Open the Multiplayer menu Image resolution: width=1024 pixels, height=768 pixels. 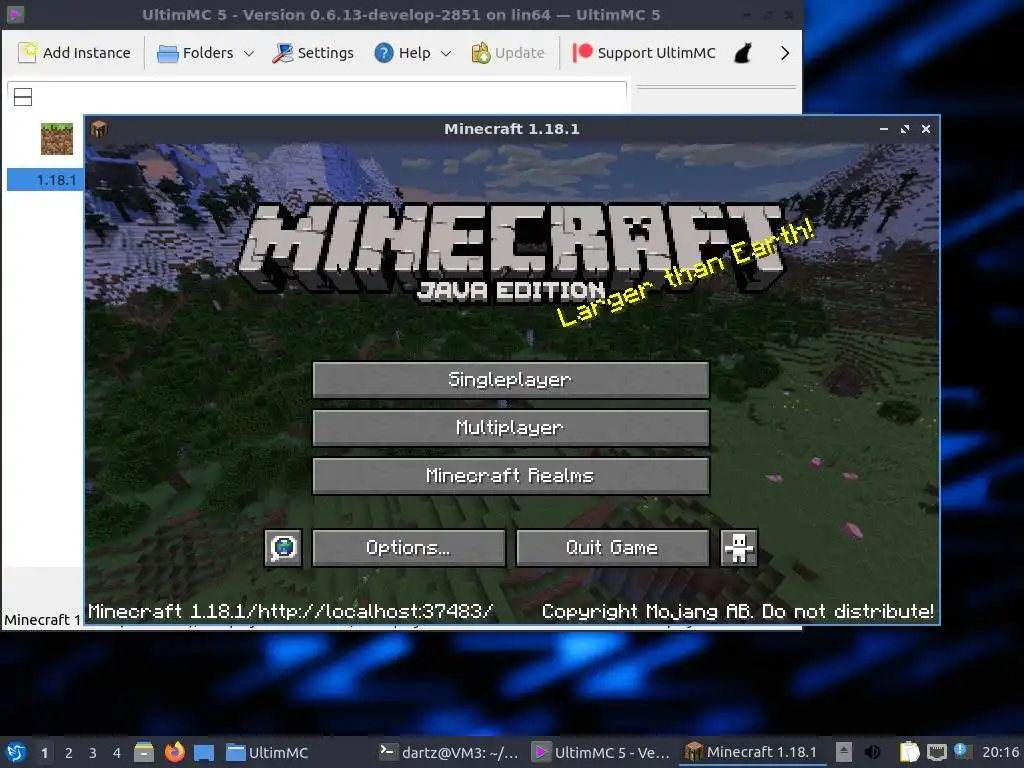coord(511,428)
